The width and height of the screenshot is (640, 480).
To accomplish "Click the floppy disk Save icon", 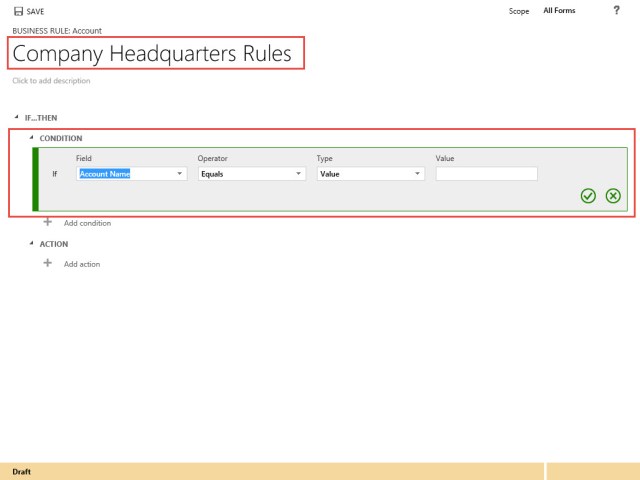I will coord(18,11).
